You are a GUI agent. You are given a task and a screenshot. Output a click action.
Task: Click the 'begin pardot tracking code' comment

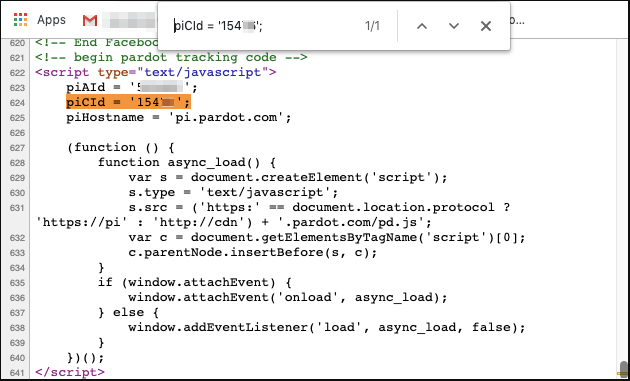[x=171, y=57]
